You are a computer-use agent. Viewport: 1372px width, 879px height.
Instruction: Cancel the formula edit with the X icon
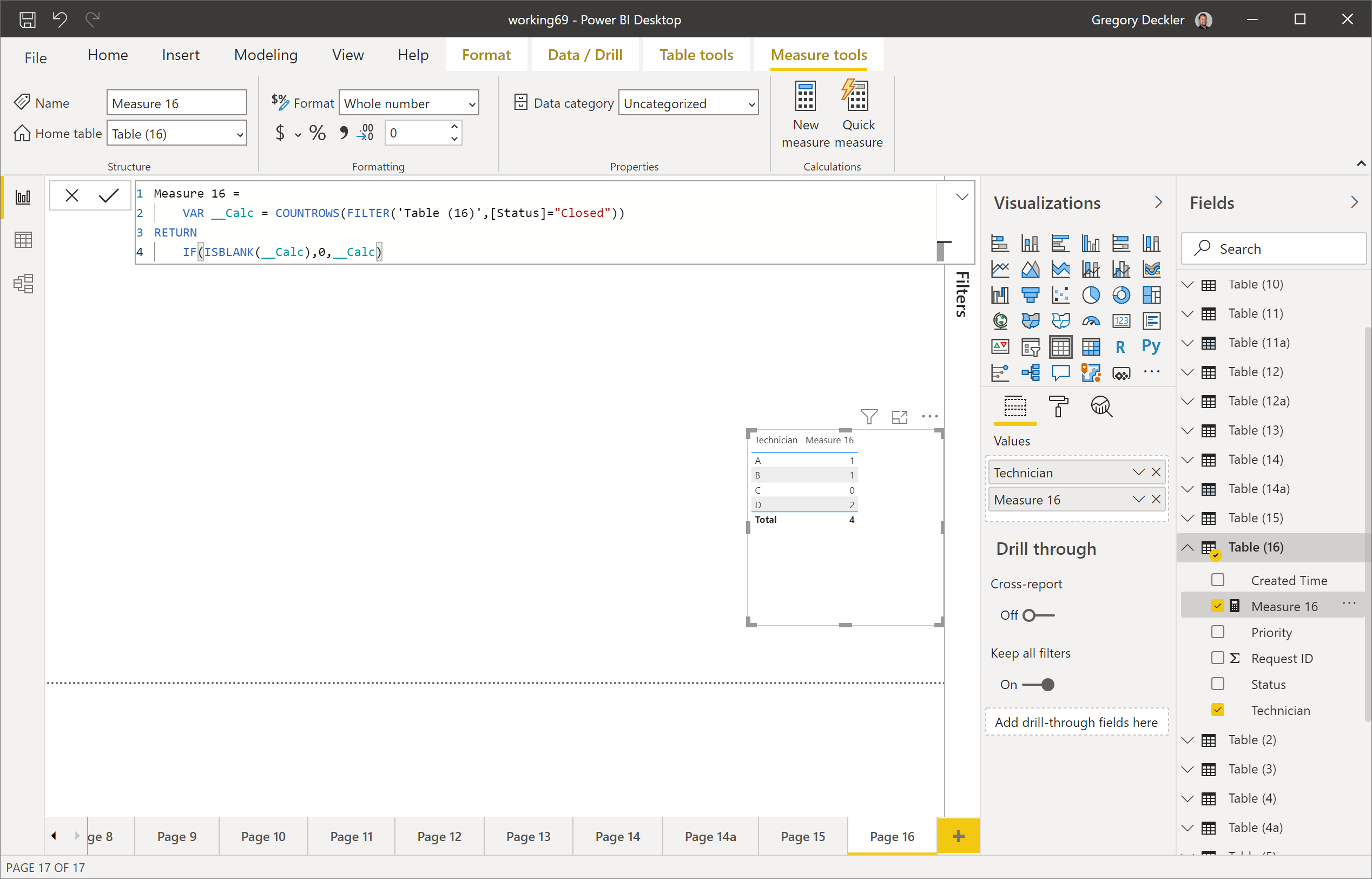pos(72,196)
